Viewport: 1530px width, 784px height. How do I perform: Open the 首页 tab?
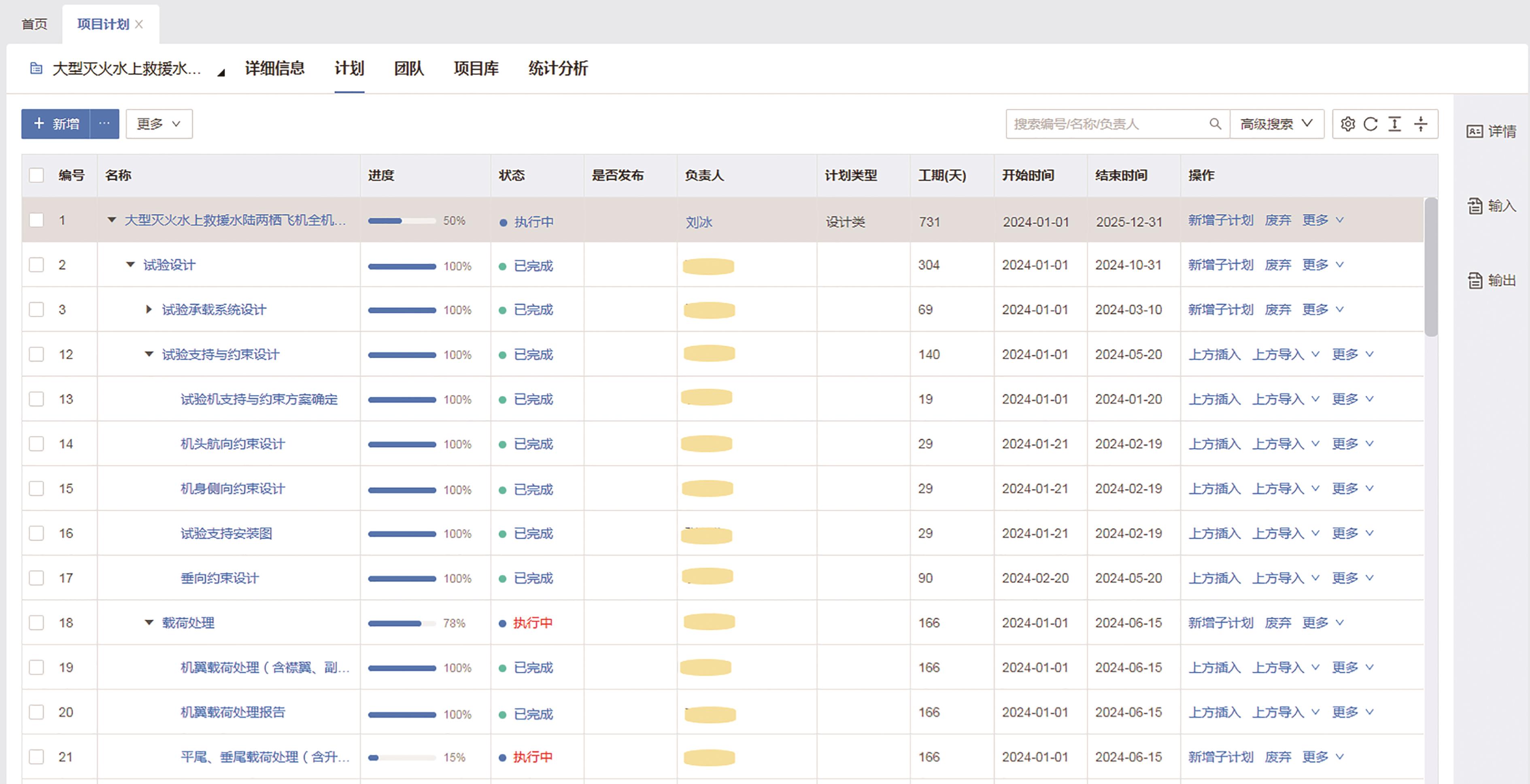click(x=34, y=24)
